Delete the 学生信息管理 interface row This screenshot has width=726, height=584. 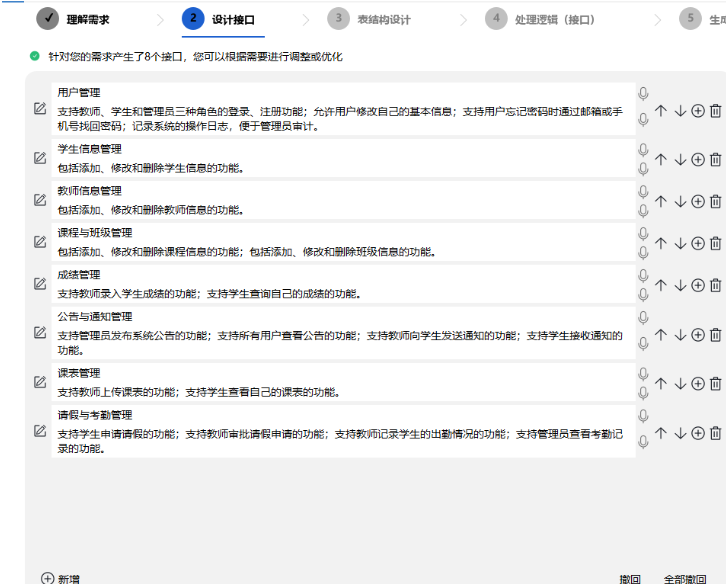[715, 159]
